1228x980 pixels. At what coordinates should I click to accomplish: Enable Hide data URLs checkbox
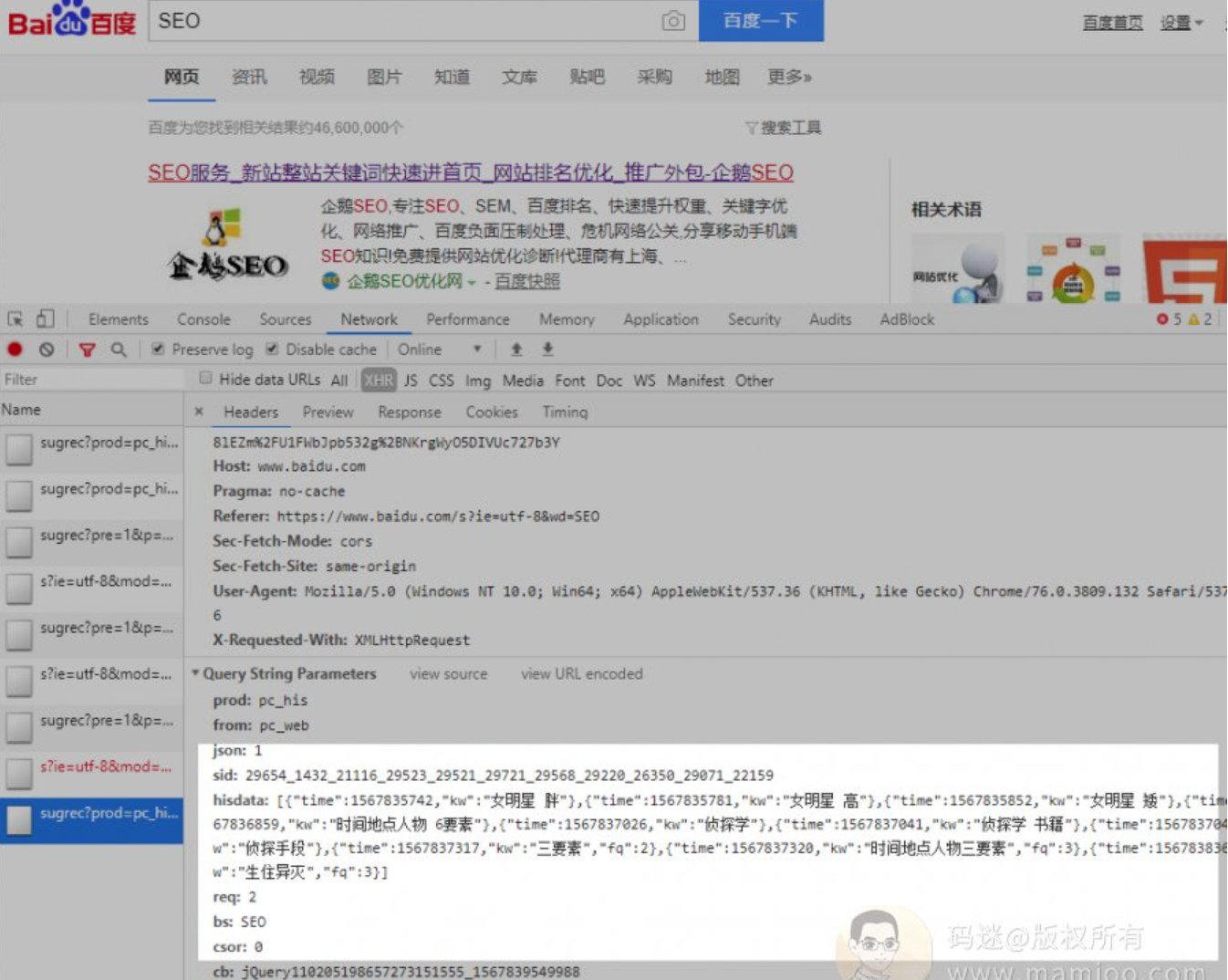(205, 378)
